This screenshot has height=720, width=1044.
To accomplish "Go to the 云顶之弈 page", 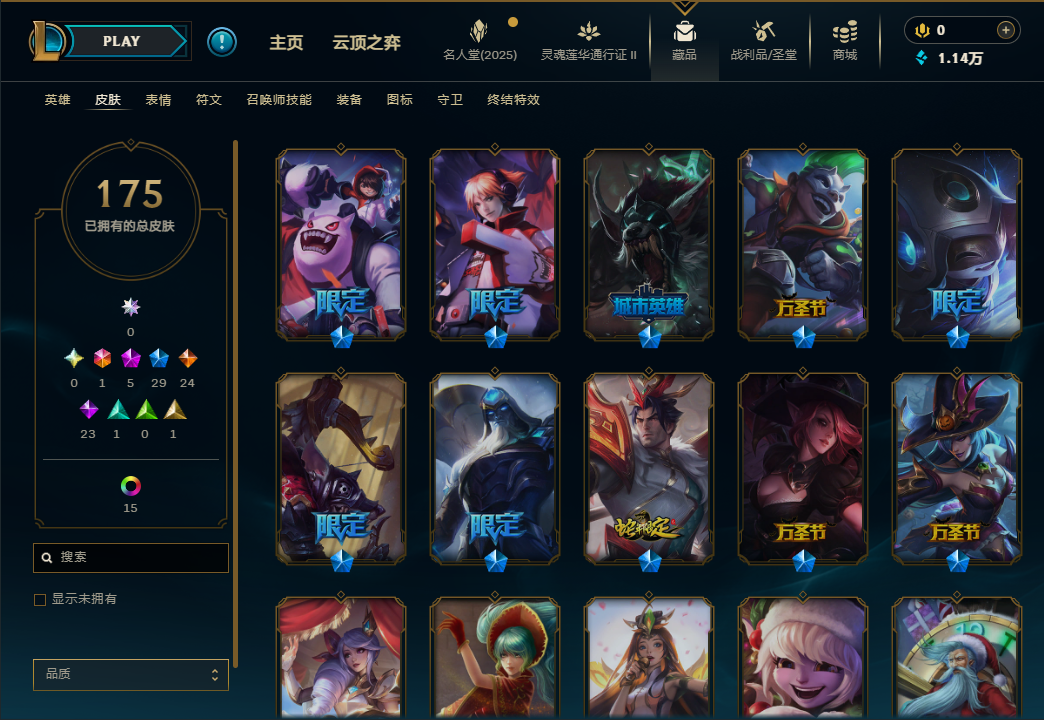I will click(x=367, y=43).
